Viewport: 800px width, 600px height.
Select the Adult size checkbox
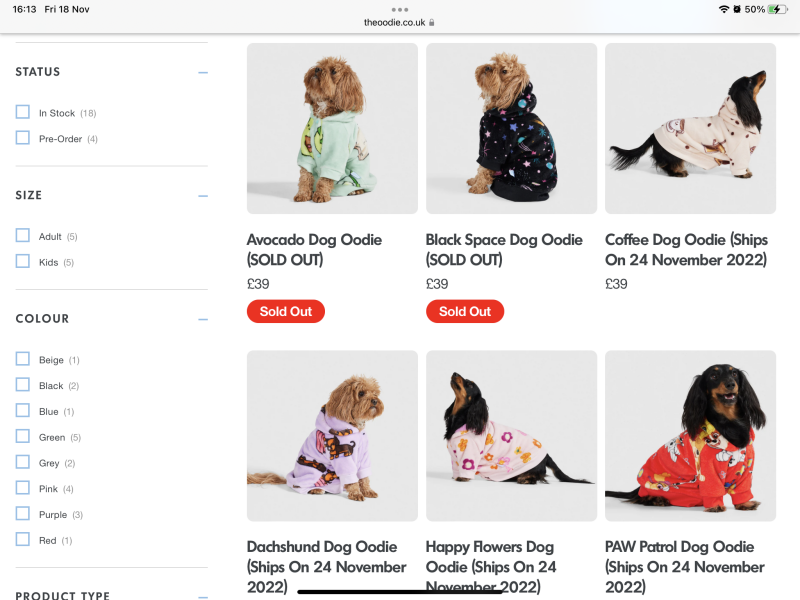click(22, 235)
